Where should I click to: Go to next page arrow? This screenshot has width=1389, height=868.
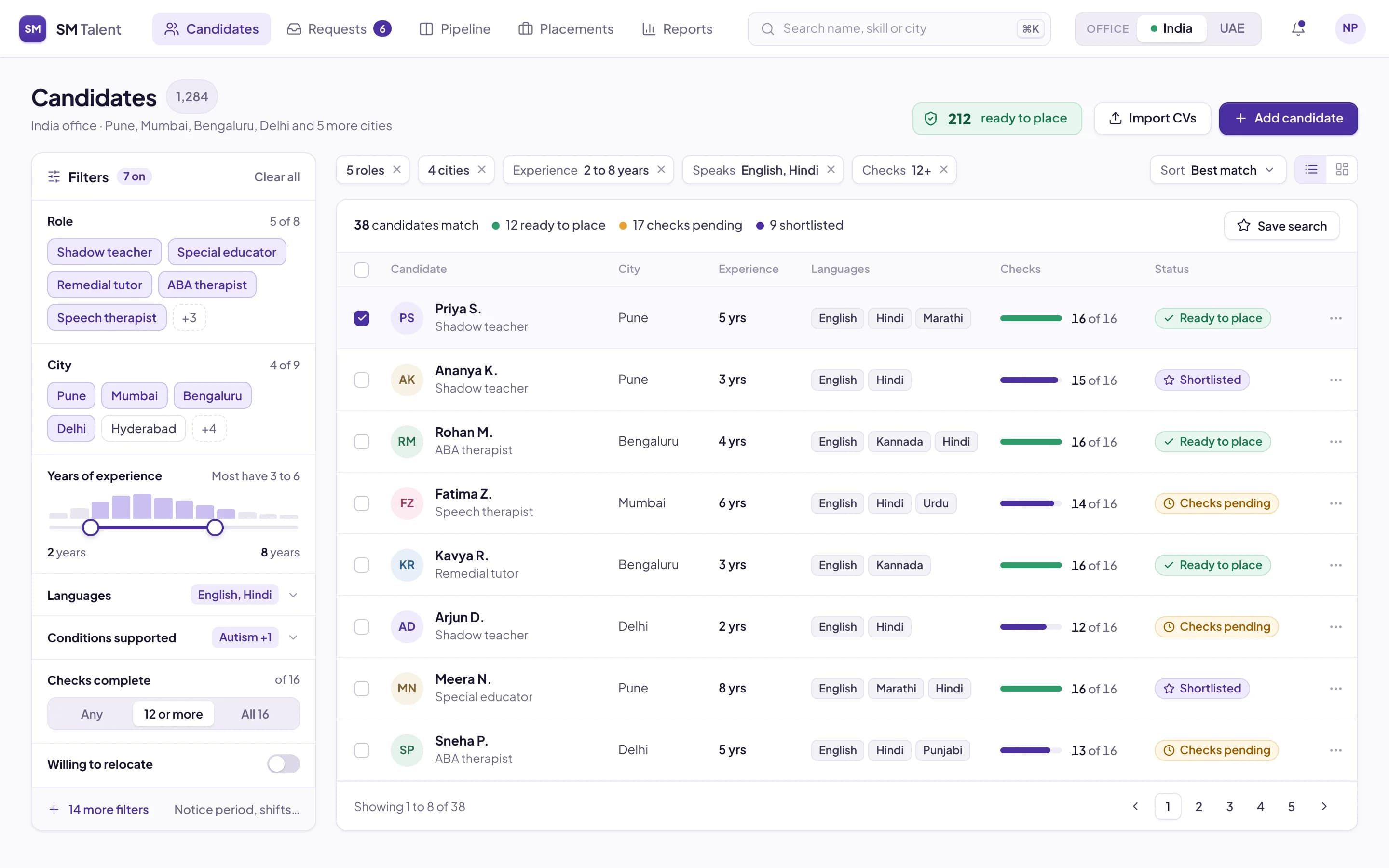pyautogui.click(x=1324, y=807)
